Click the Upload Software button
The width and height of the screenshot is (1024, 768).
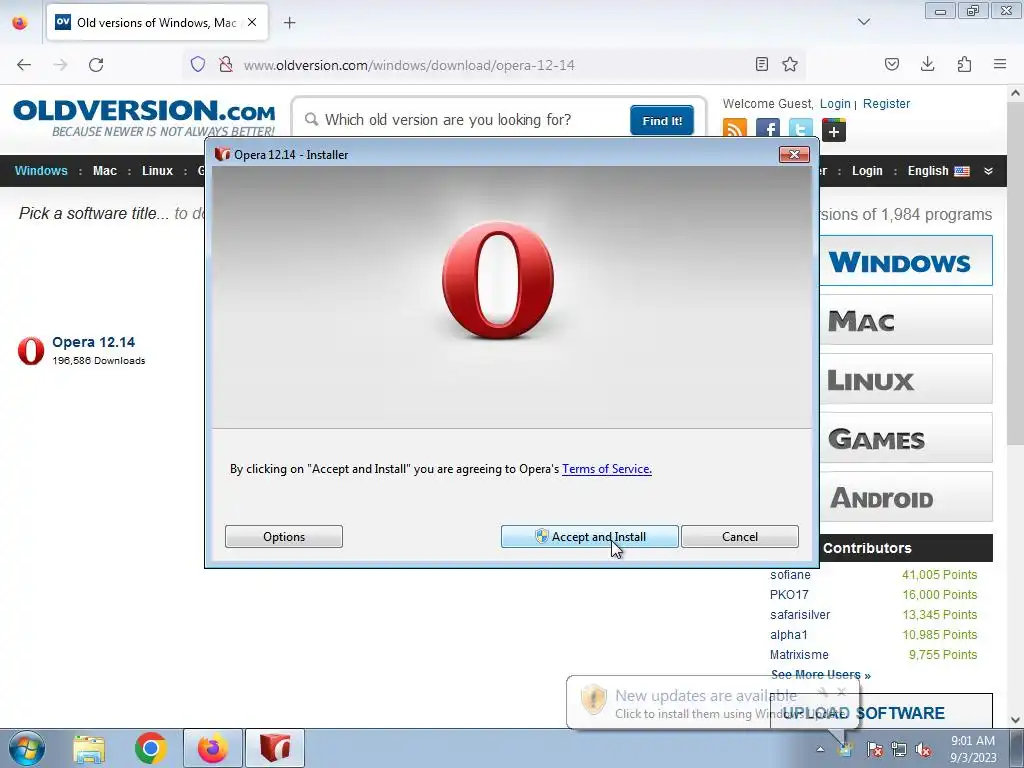tap(881, 712)
